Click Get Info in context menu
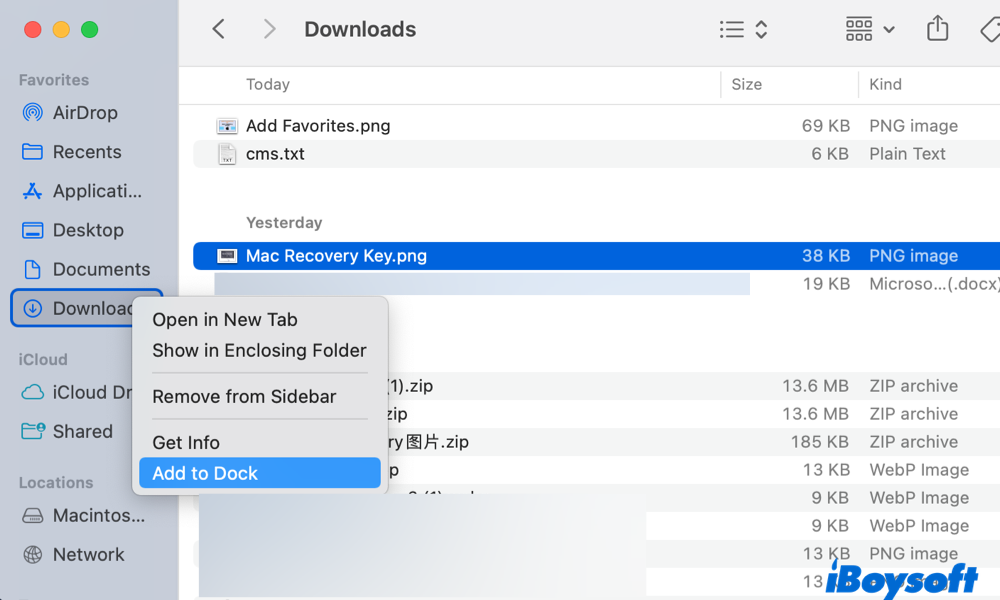Screen dimensions: 1000x600 186,443
